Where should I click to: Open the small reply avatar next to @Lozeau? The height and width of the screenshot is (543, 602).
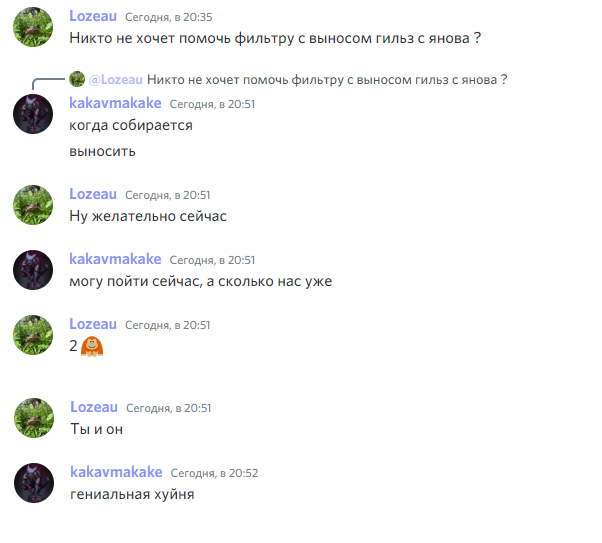point(77,79)
